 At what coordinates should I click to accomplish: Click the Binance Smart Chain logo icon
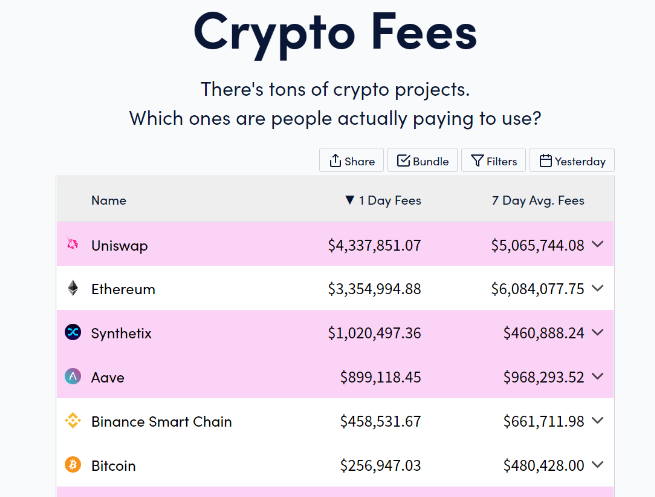(x=73, y=421)
